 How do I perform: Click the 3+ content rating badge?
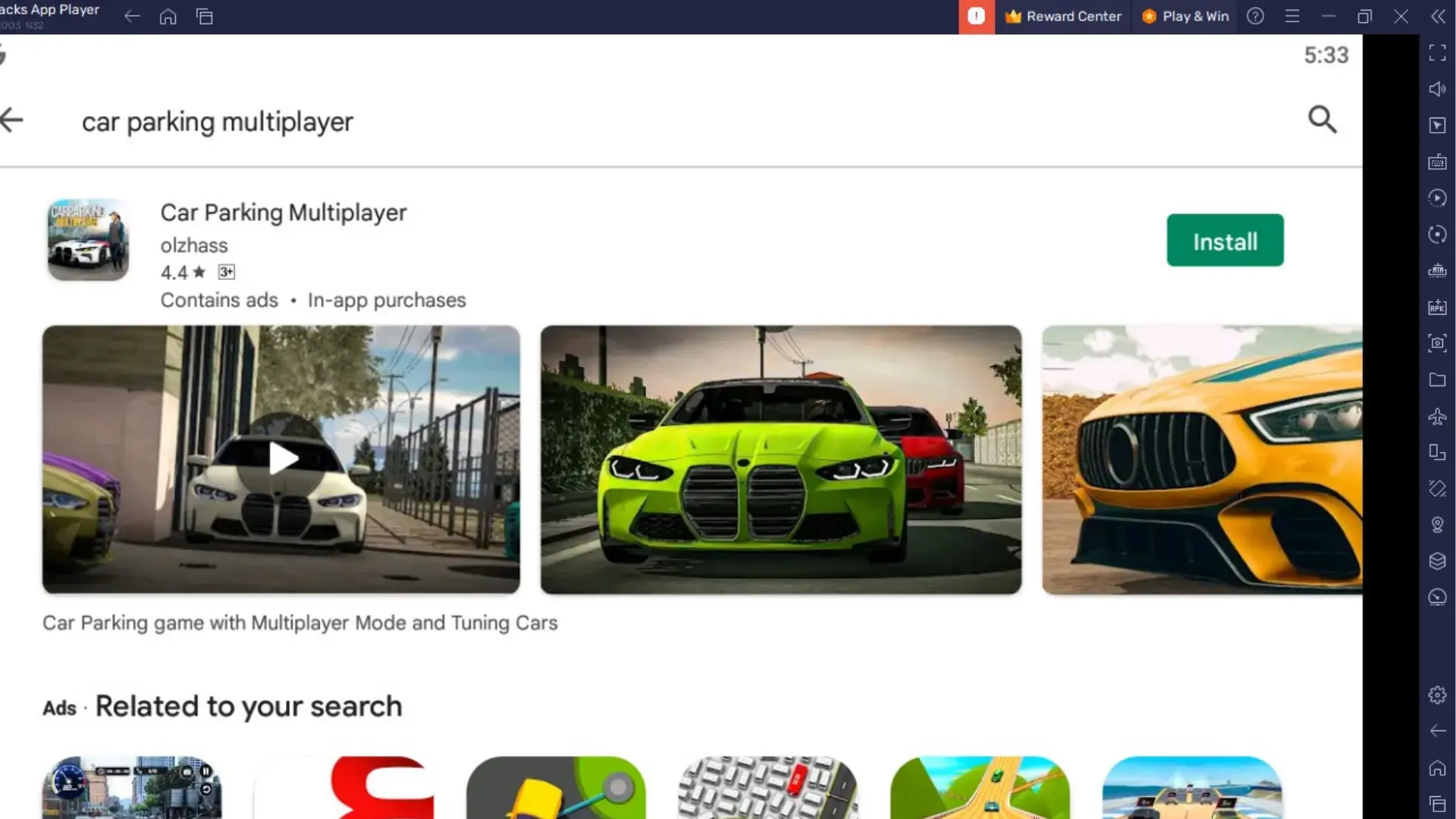click(x=226, y=271)
